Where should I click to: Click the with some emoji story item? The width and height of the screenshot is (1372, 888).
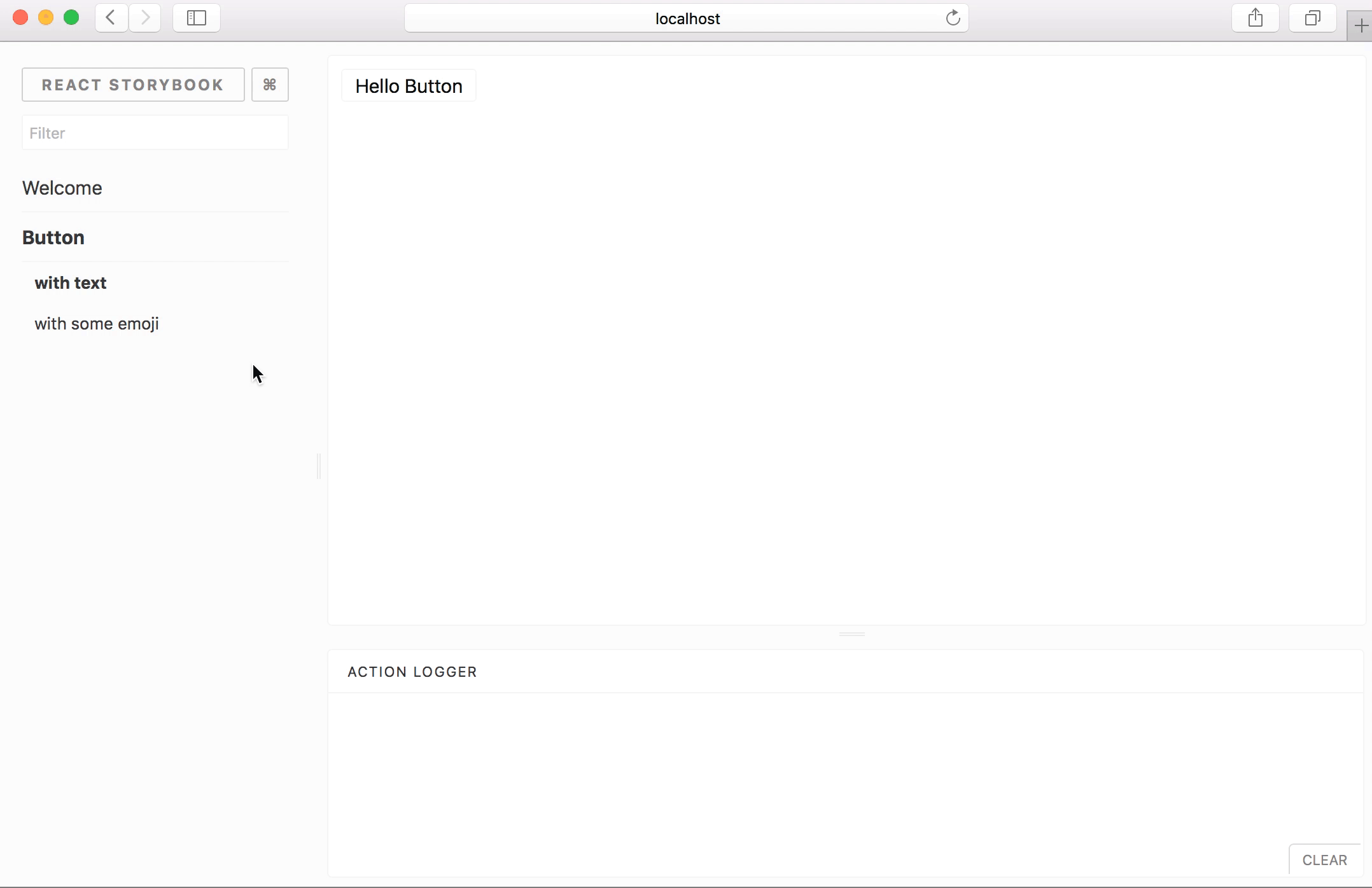[x=96, y=323]
